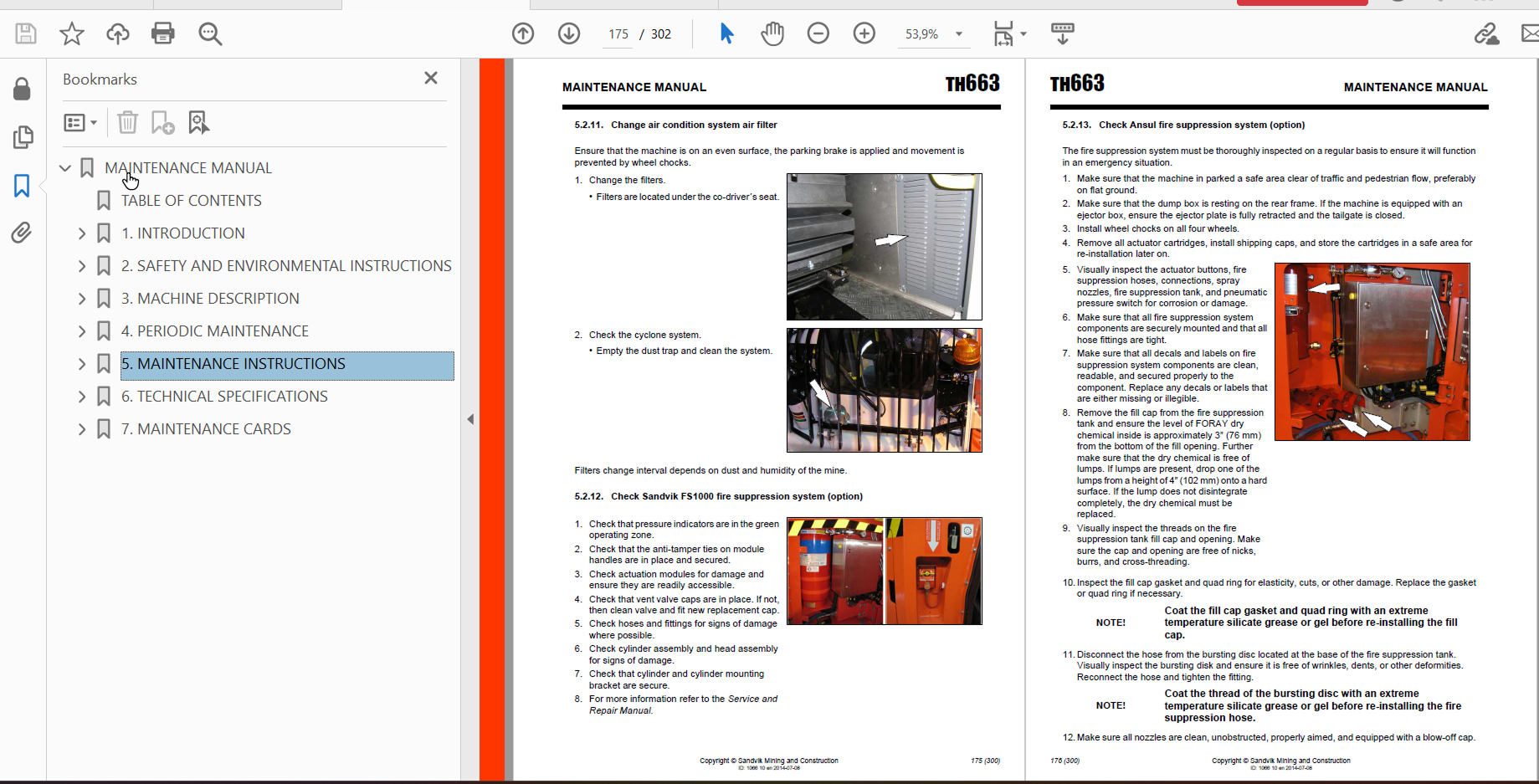Close the Bookmarks panel

[x=431, y=78]
